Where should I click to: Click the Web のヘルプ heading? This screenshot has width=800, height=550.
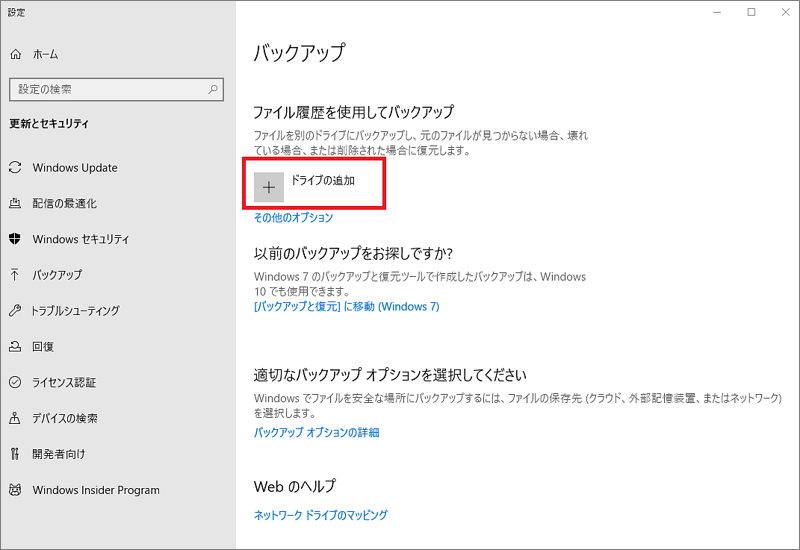(x=295, y=486)
